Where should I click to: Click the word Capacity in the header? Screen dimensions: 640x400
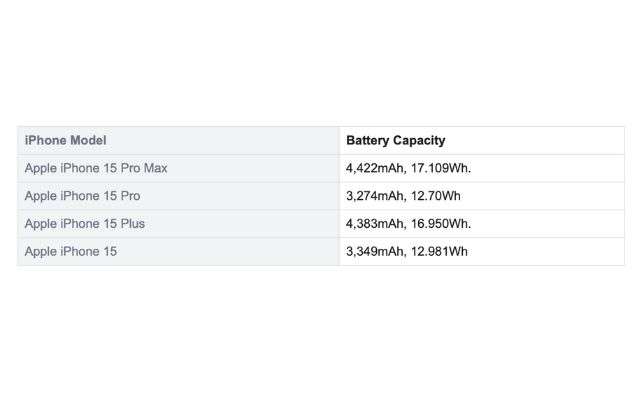[x=419, y=141]
